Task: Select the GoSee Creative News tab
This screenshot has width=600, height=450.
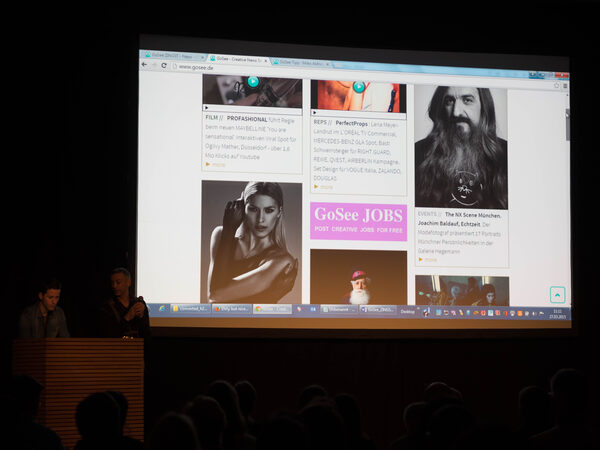Action: (x=238, y=59)
